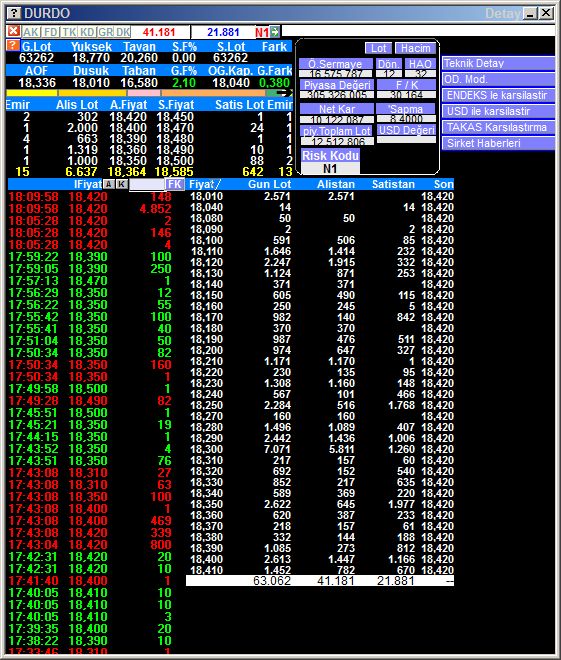This screenshot has height=660, width=561.
Task: Switch to the Hacim view tab
Action: point(415,48)
